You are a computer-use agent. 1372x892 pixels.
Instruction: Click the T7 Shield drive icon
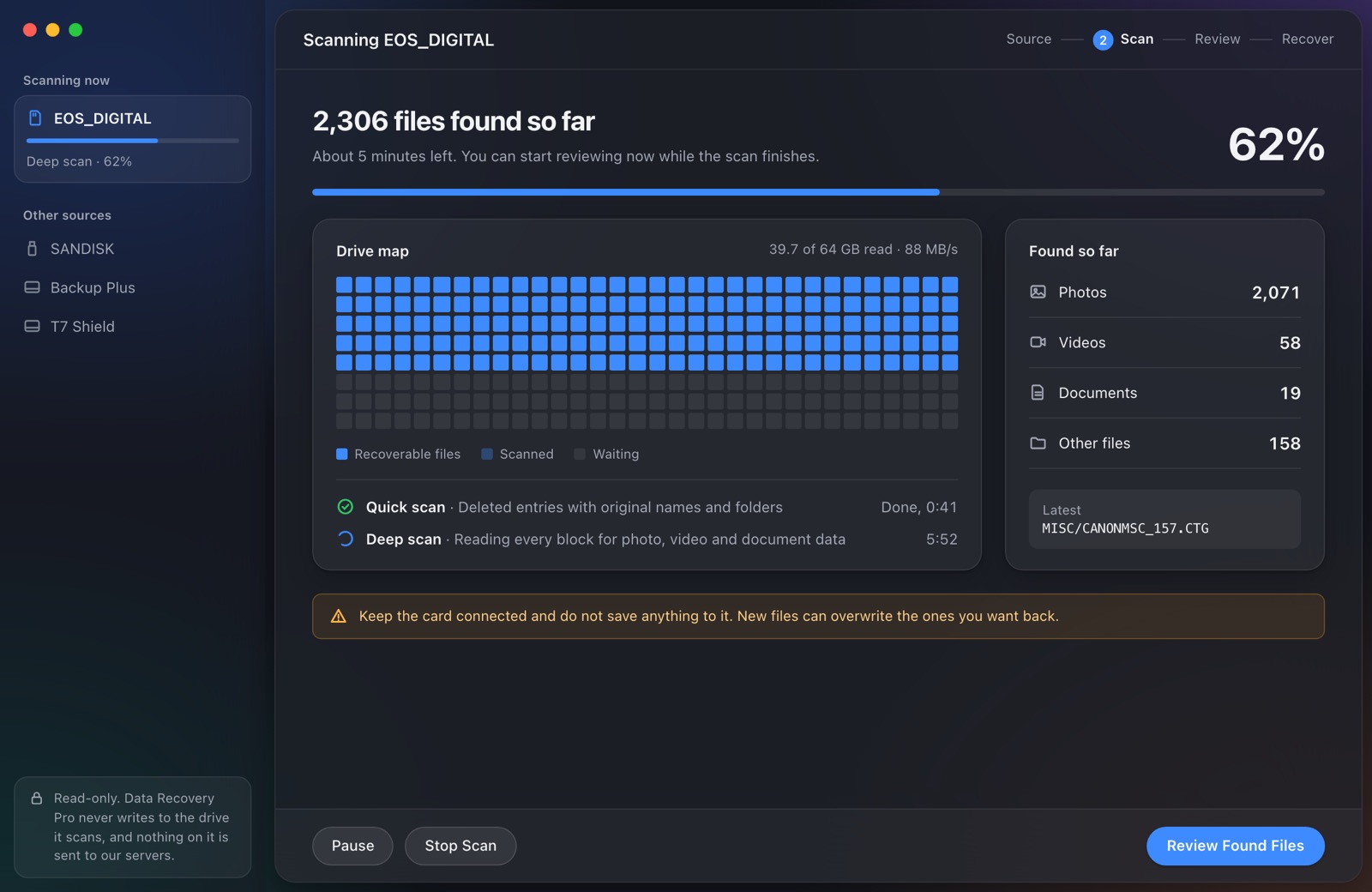tap(32, 326)
